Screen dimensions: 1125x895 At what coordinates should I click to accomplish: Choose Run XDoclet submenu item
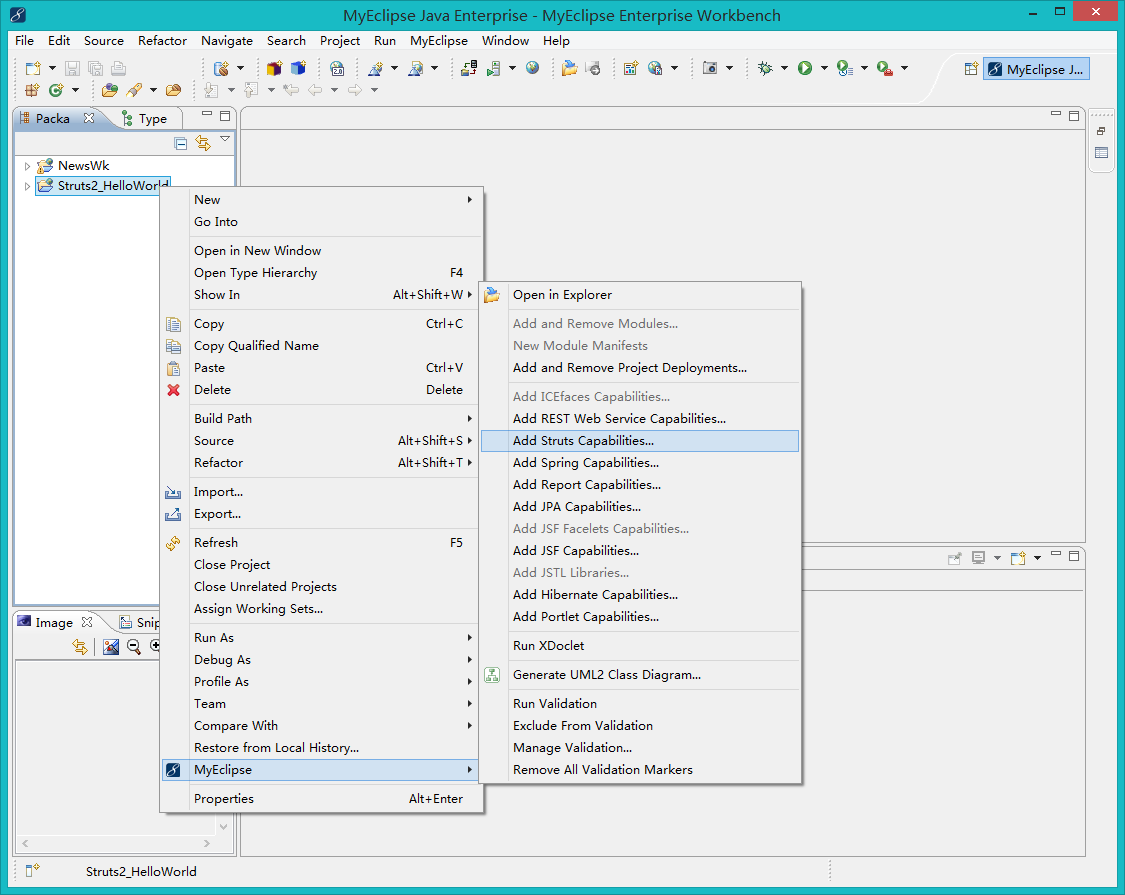pyautogui.click(x=639, y=645)
